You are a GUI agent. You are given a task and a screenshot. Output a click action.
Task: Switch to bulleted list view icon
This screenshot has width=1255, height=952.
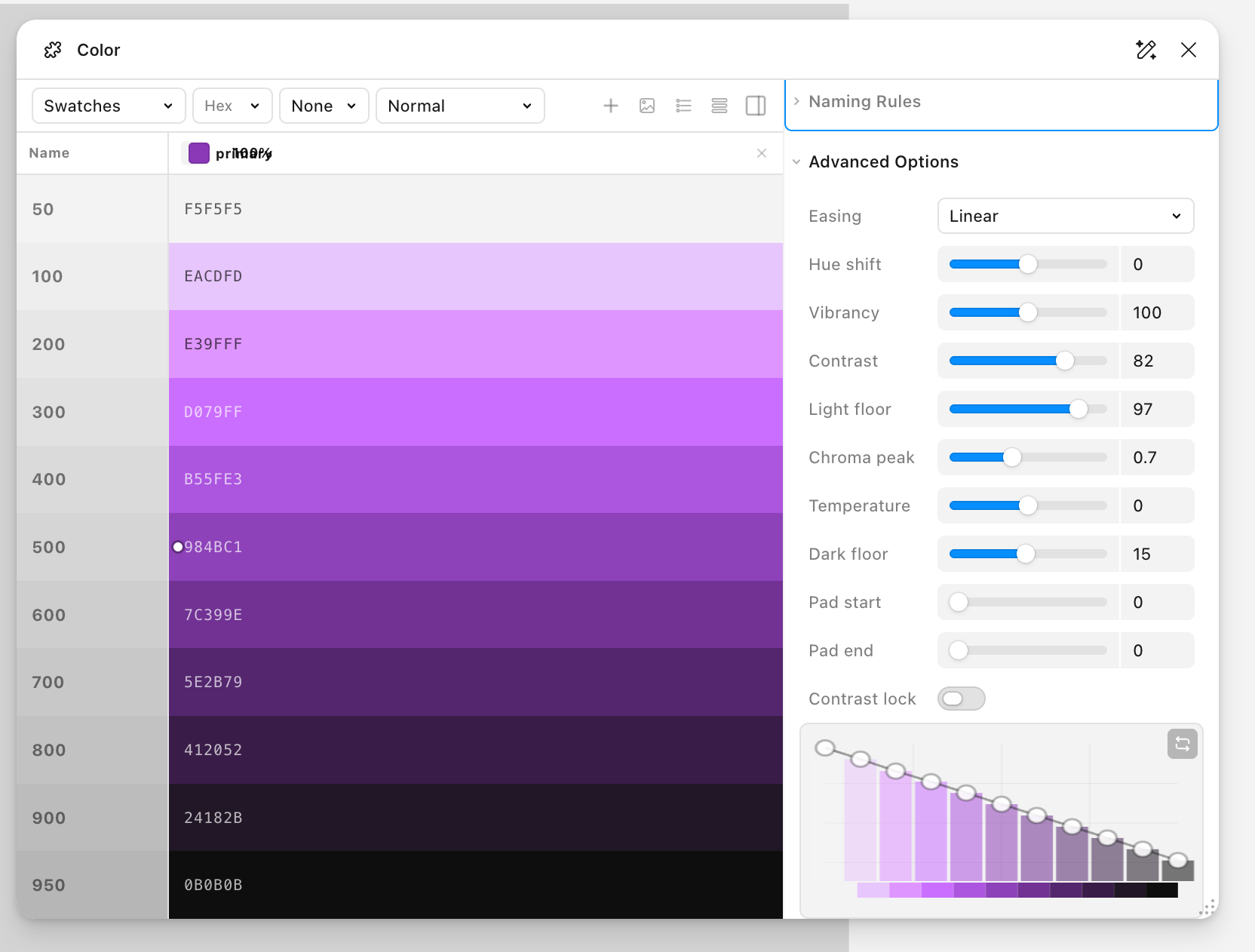(683, 106)
